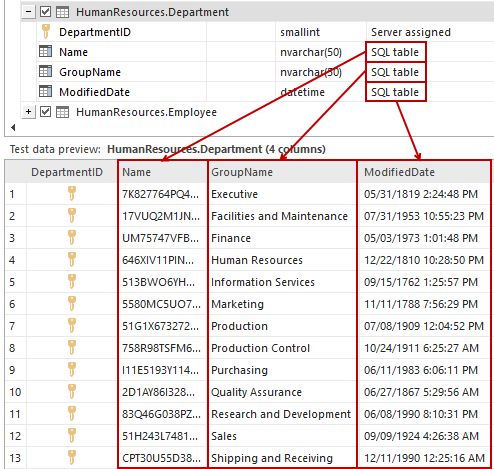Click the key icon in preview row 13

point(72,457)
